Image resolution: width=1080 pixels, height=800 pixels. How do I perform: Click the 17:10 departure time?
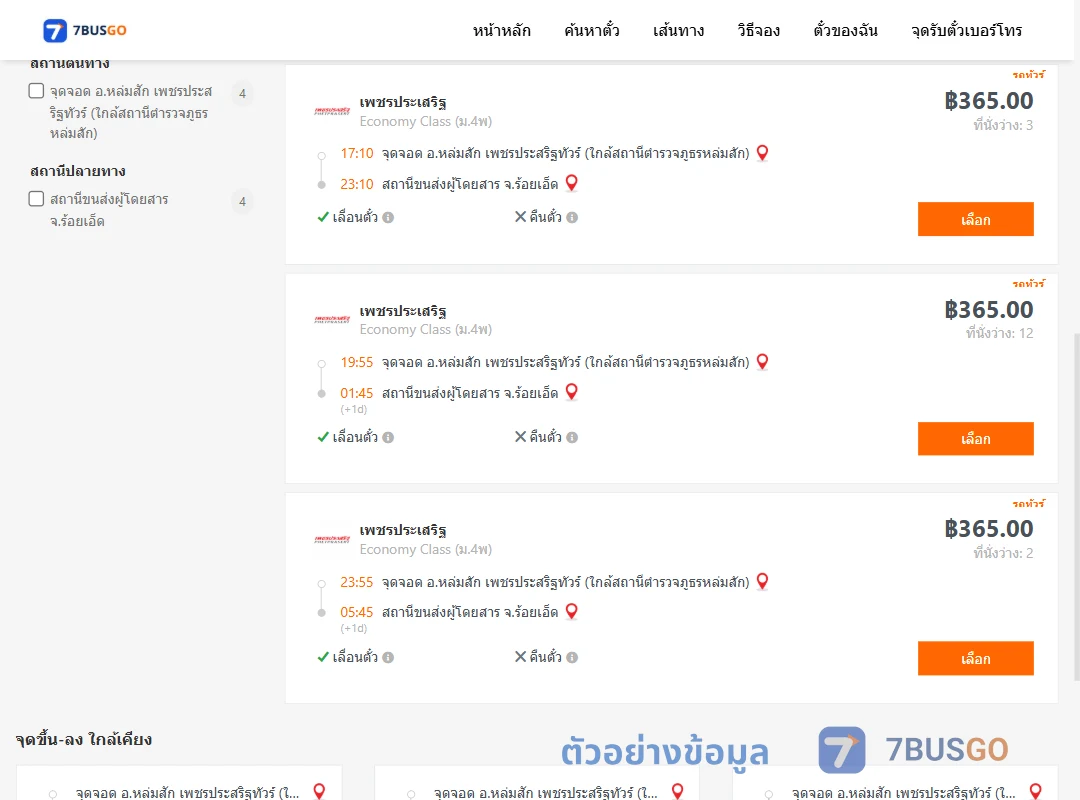(357, 153)
